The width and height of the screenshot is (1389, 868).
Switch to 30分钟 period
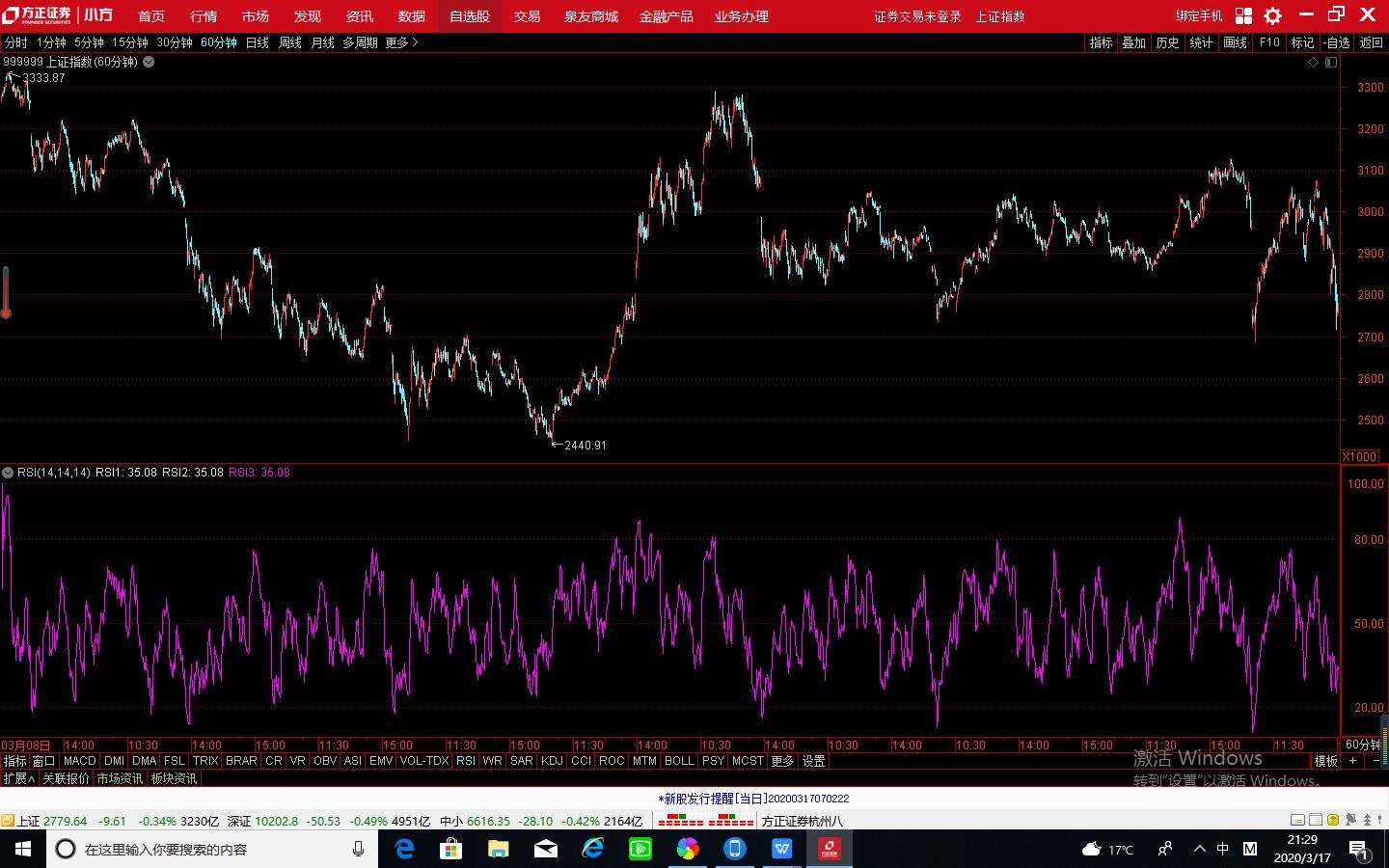175,42
